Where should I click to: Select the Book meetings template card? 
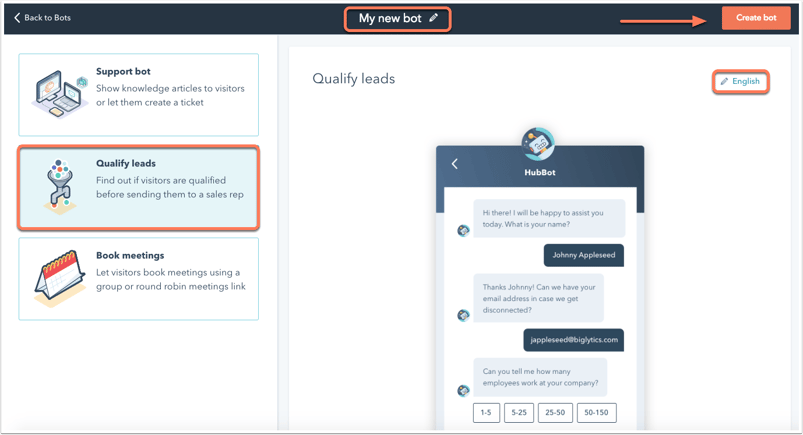click(138, 279)
